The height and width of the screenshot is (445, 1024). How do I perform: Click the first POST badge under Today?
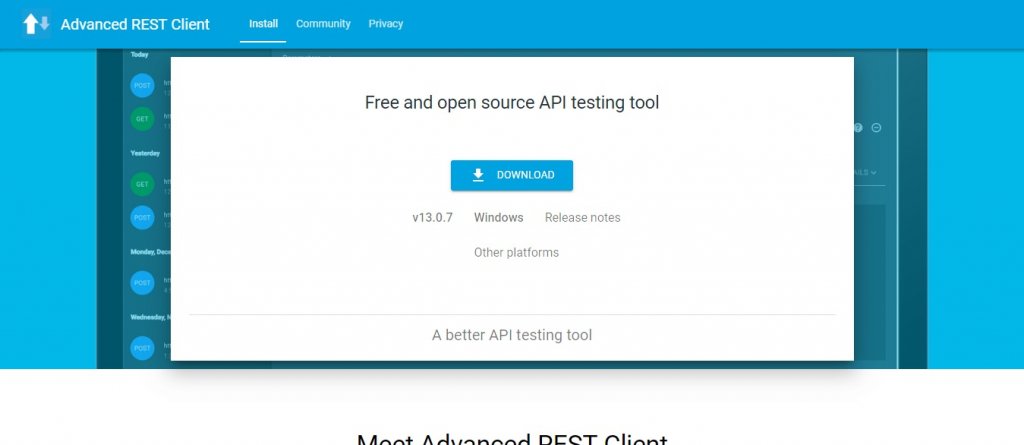pos(142,86)
